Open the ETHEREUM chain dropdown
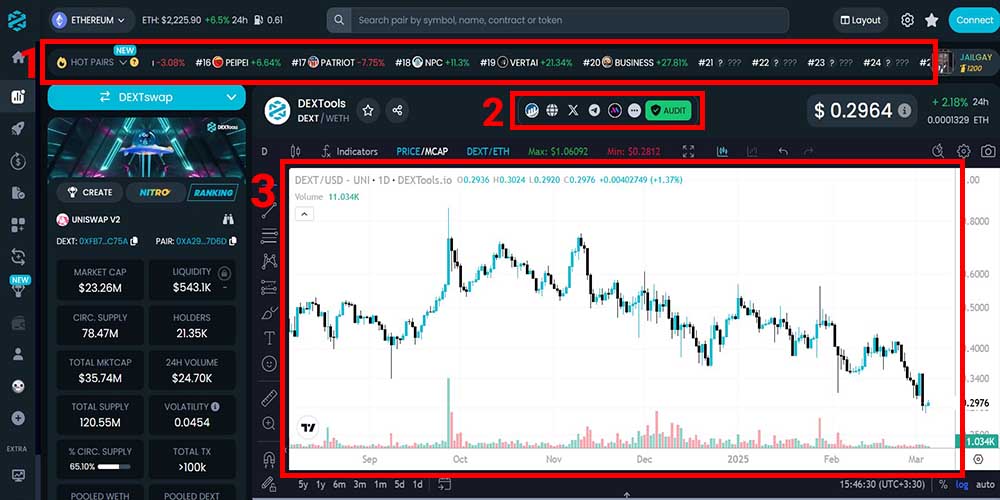 pos(91,20)
